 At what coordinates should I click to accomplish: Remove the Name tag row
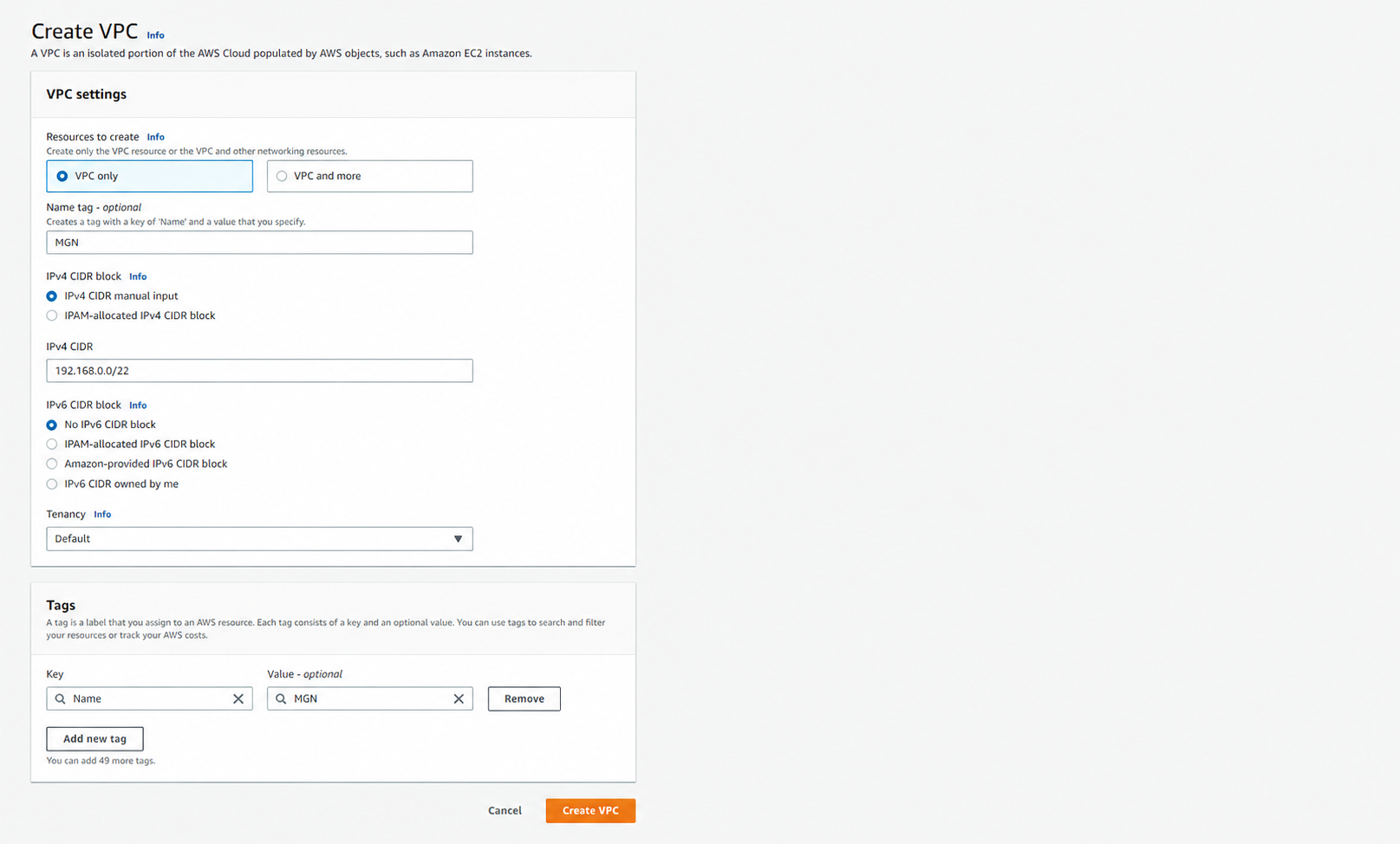[x=524, y=699]
